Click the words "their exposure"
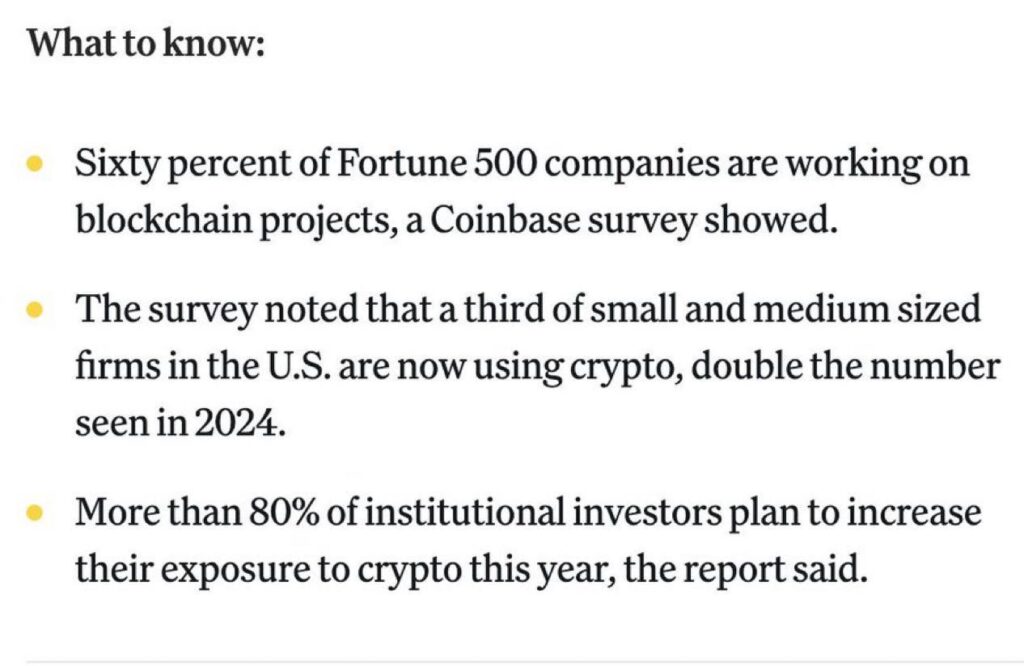 pos(190,570)
